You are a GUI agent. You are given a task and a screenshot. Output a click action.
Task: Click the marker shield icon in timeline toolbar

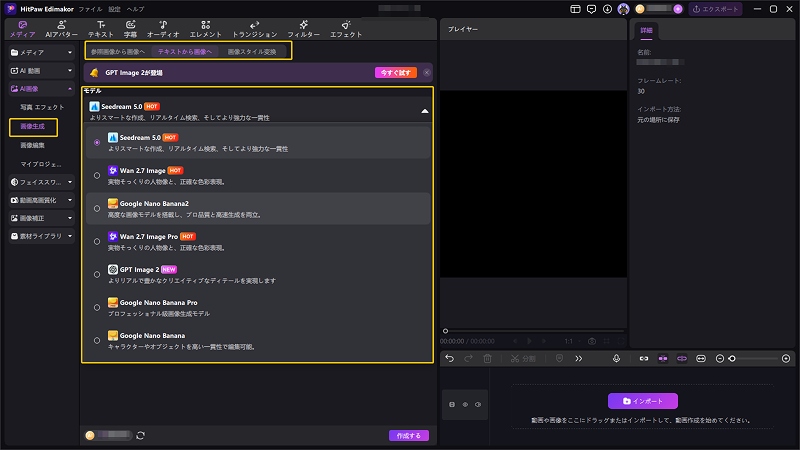(x=559, y=359)
